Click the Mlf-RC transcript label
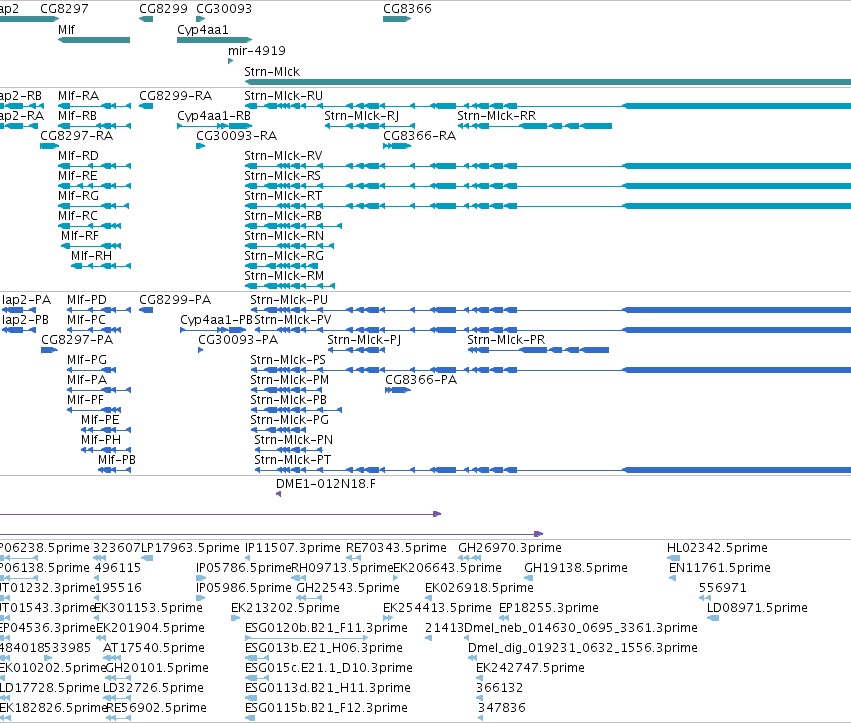The image size is (851, 723). 78,215
